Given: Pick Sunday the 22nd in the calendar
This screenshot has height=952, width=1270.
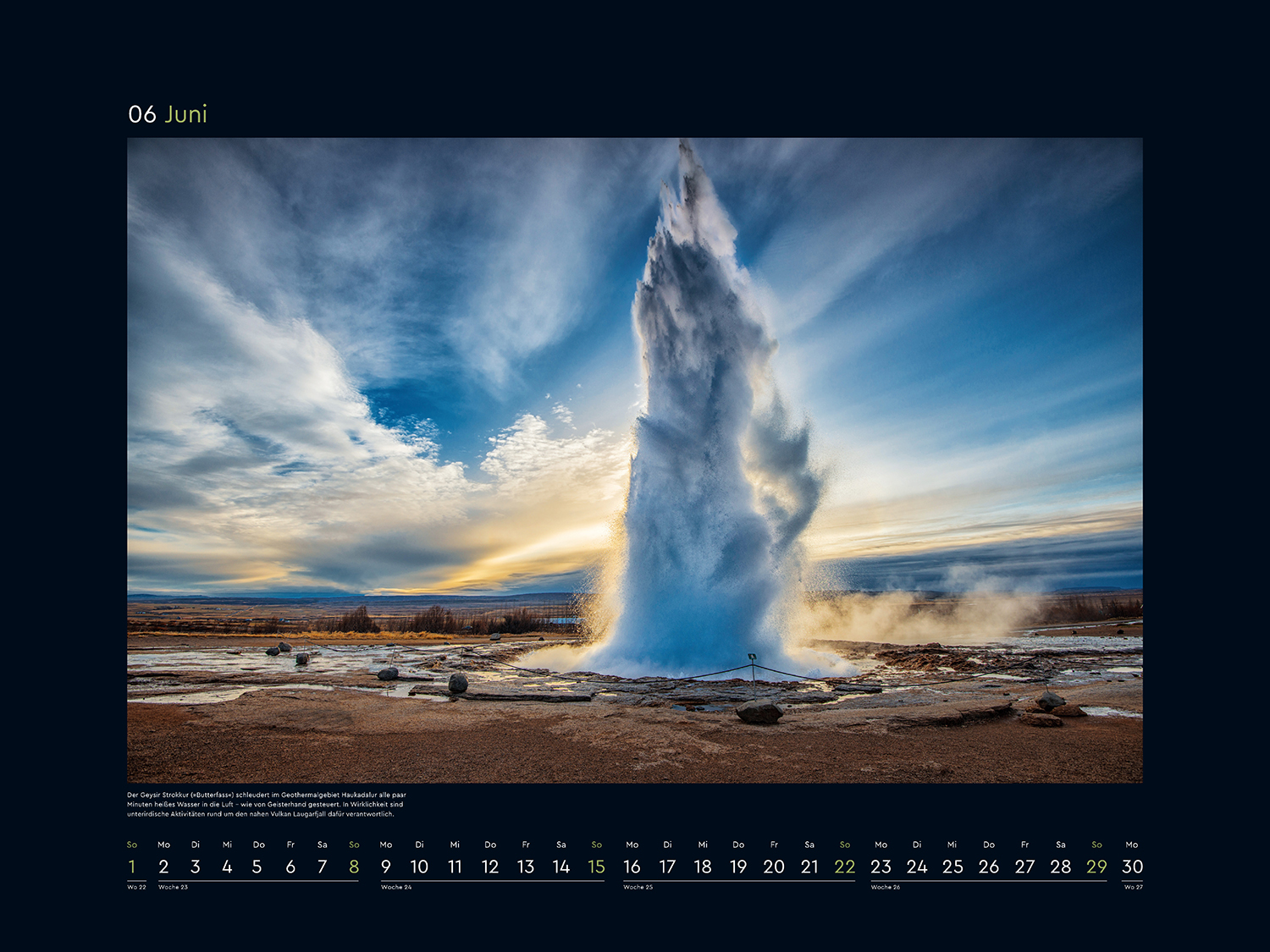Looking at the screenshot, I should 844,867.
